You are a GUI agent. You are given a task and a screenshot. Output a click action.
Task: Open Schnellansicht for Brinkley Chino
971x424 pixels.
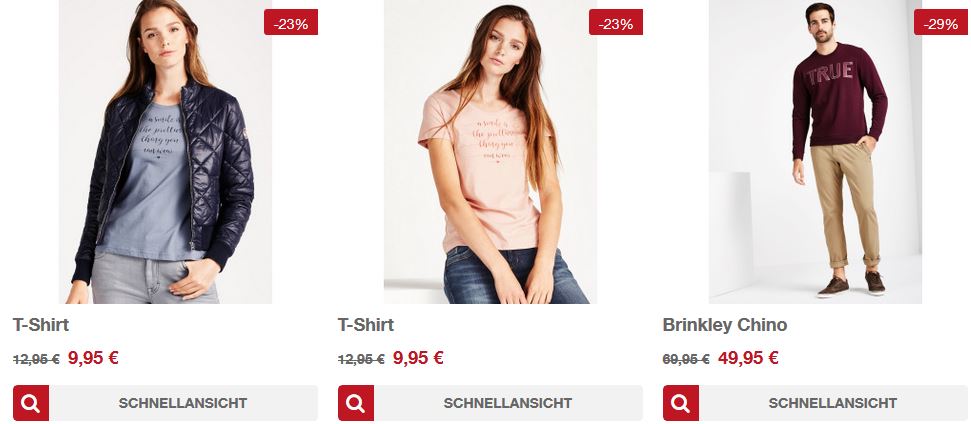pos(833,403)
